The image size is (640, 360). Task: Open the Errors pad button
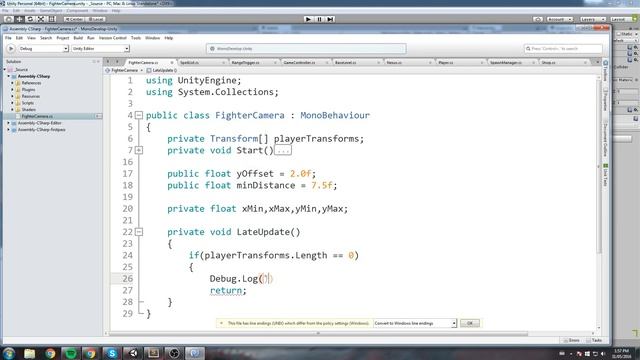pos(571,340)
